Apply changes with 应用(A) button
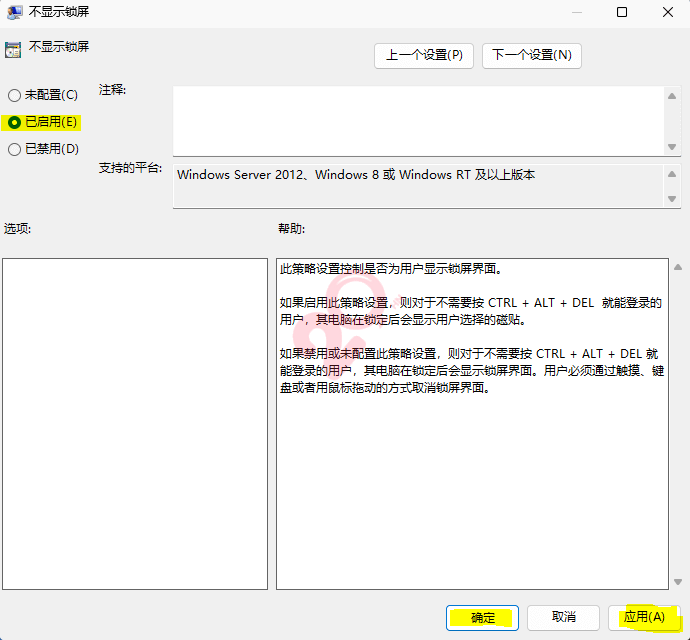This screenshot has height=640, width=690. [644, 617]
